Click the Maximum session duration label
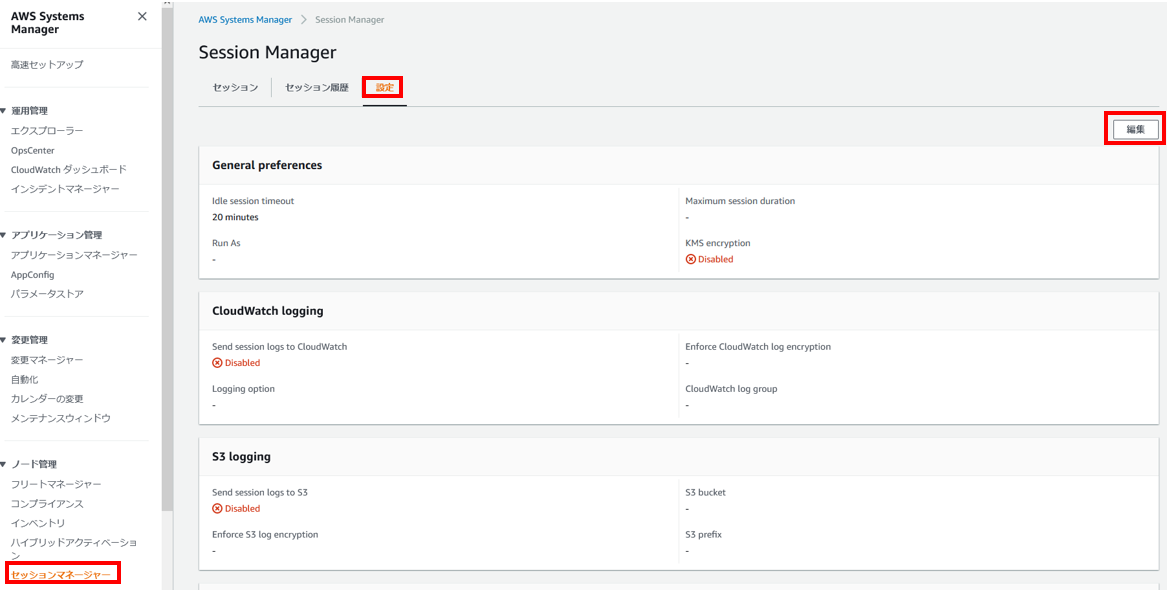This screenshot has width=1167, height=596. [740, 201]
